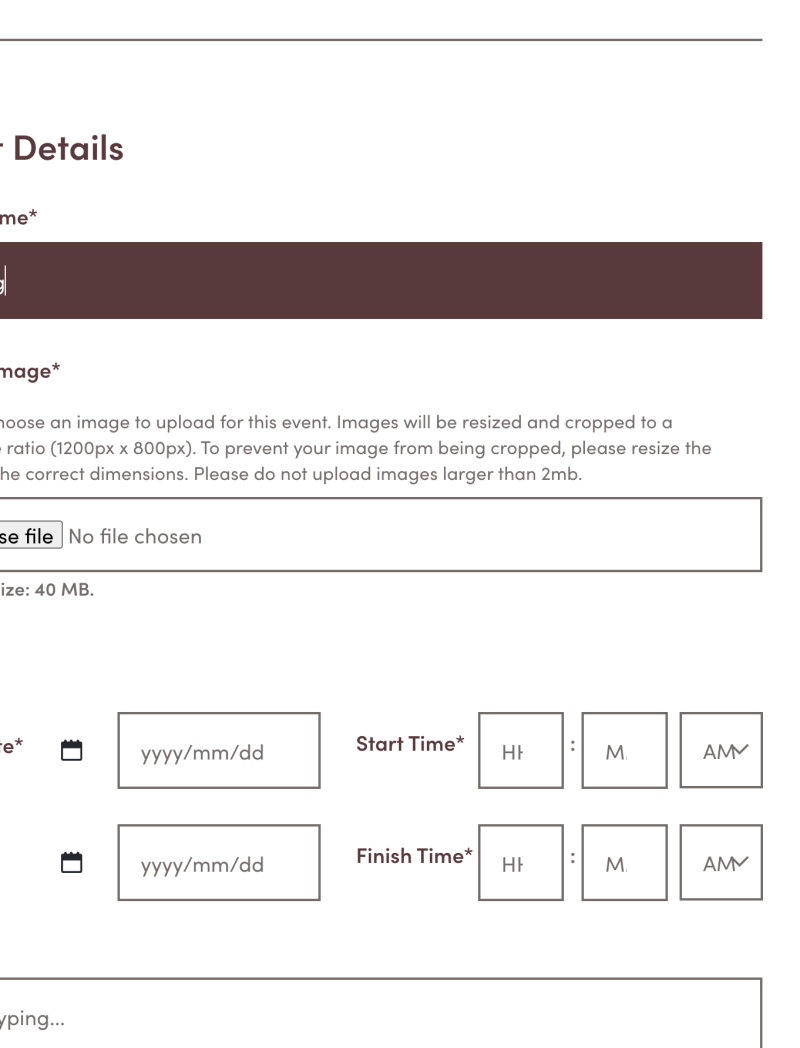
Task: Click the Finish Time hours field
Action: click(x=520, y=862)
